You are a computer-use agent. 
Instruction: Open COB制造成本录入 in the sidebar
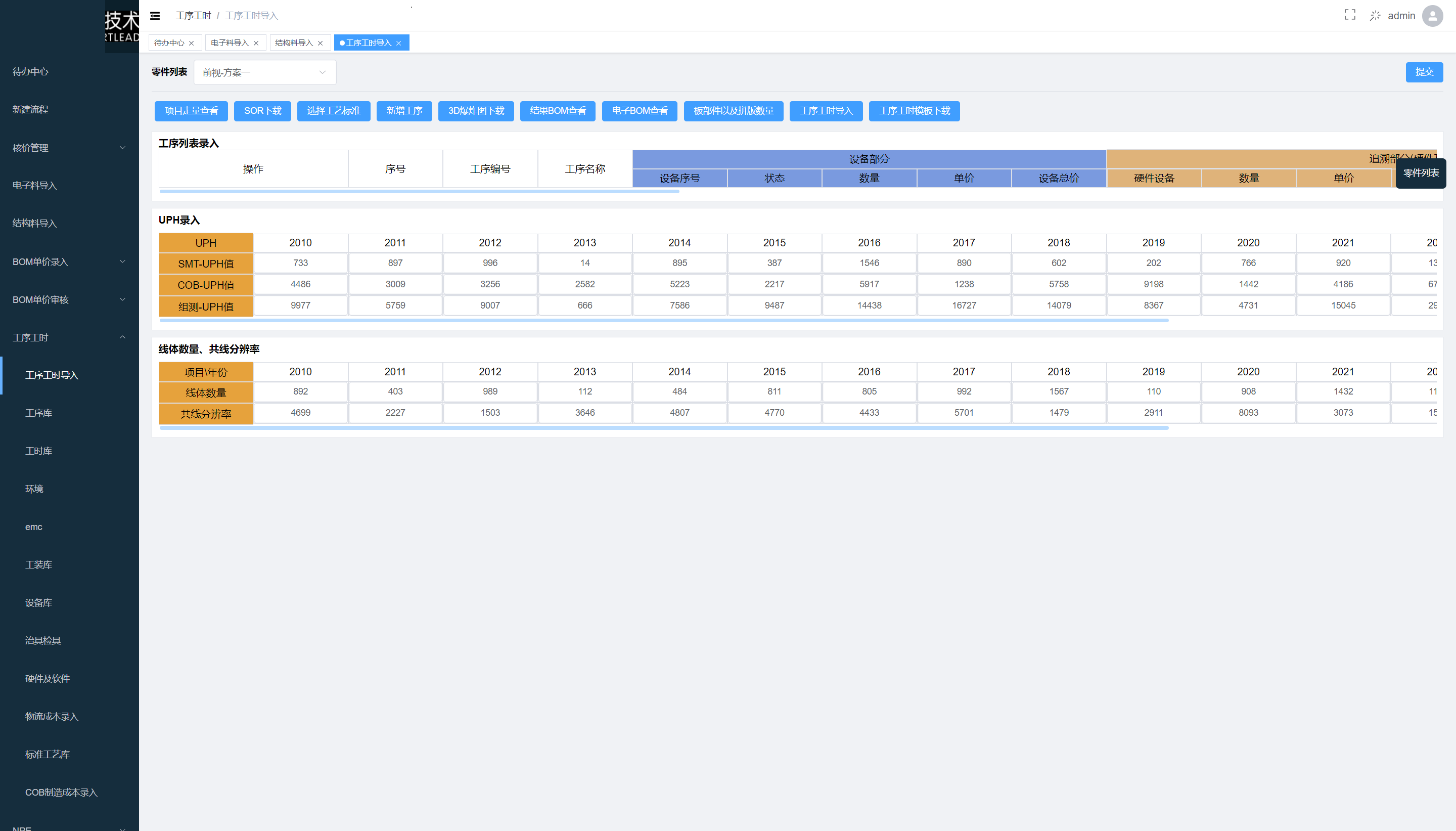(69, 792)
